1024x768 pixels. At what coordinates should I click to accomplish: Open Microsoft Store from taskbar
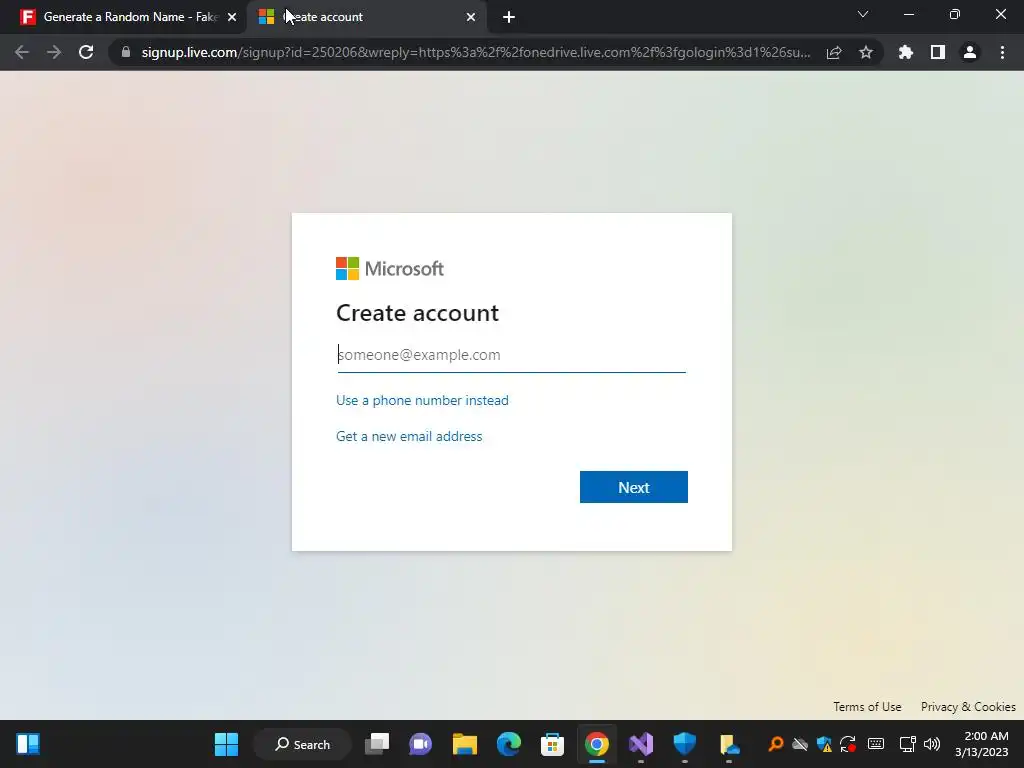tap(552, 744)
